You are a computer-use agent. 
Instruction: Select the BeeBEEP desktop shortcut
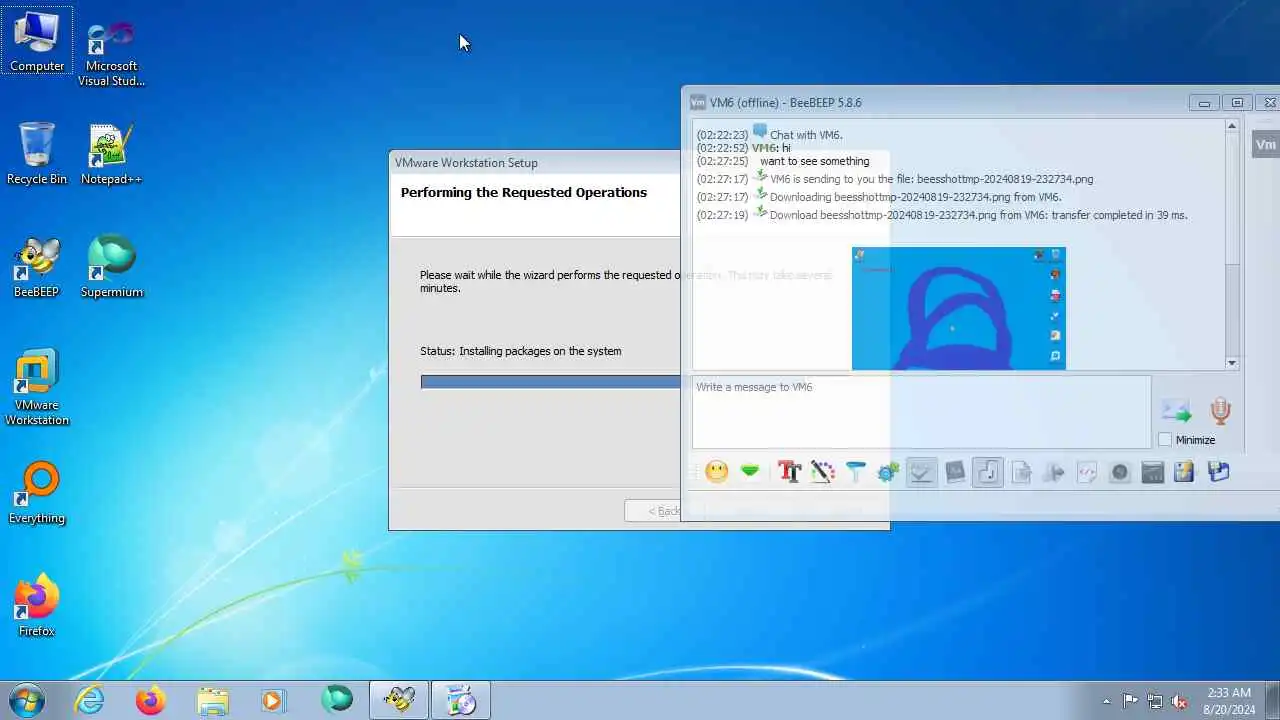(37, 267)
